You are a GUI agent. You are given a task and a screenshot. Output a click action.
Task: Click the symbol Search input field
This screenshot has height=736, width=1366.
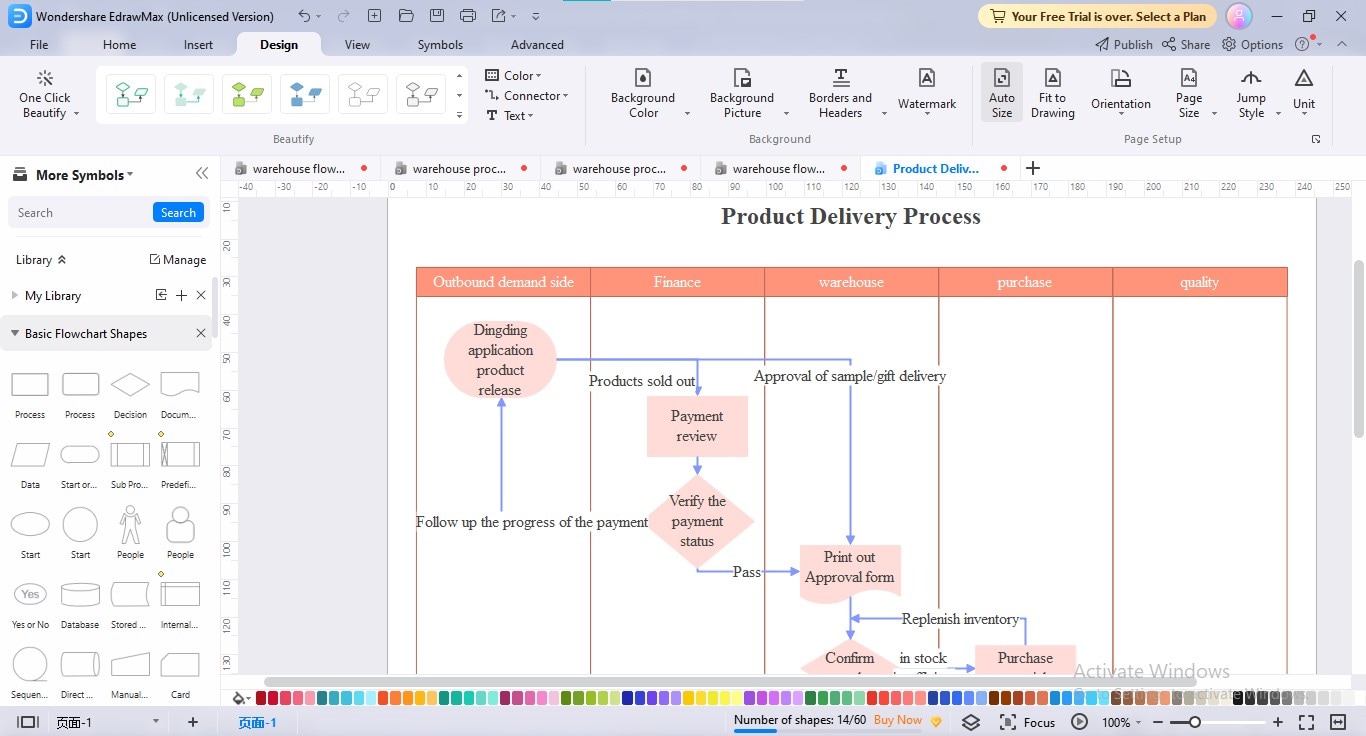pyautogui.click(x=80, y=212)
